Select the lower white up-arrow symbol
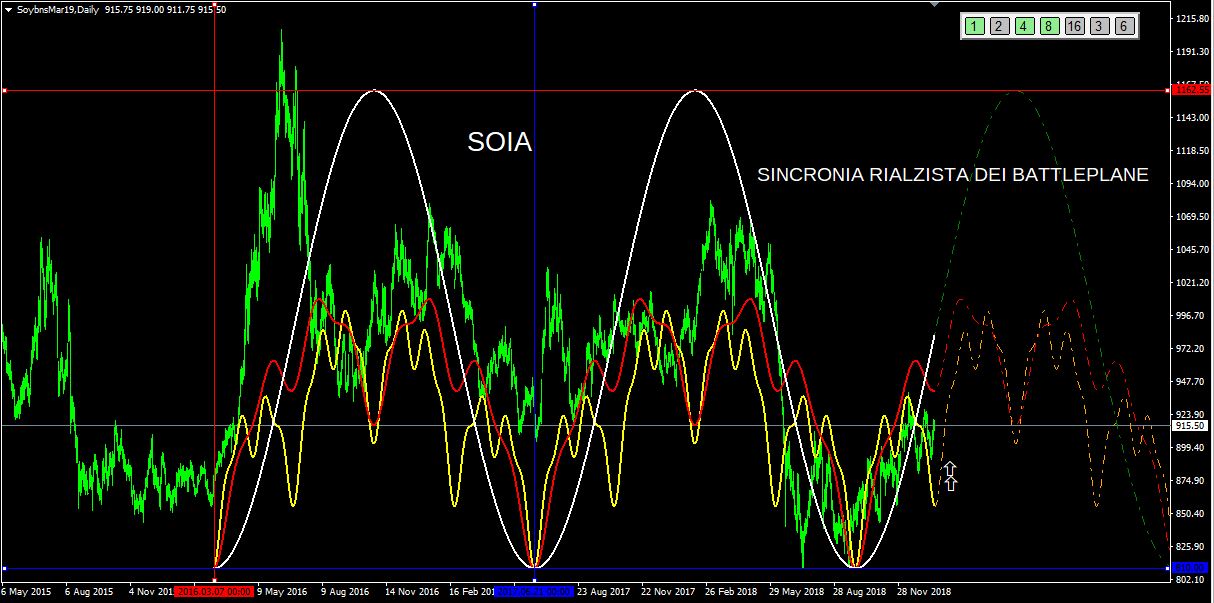Viewport: 1214px width, 603px height. point(950,483)
